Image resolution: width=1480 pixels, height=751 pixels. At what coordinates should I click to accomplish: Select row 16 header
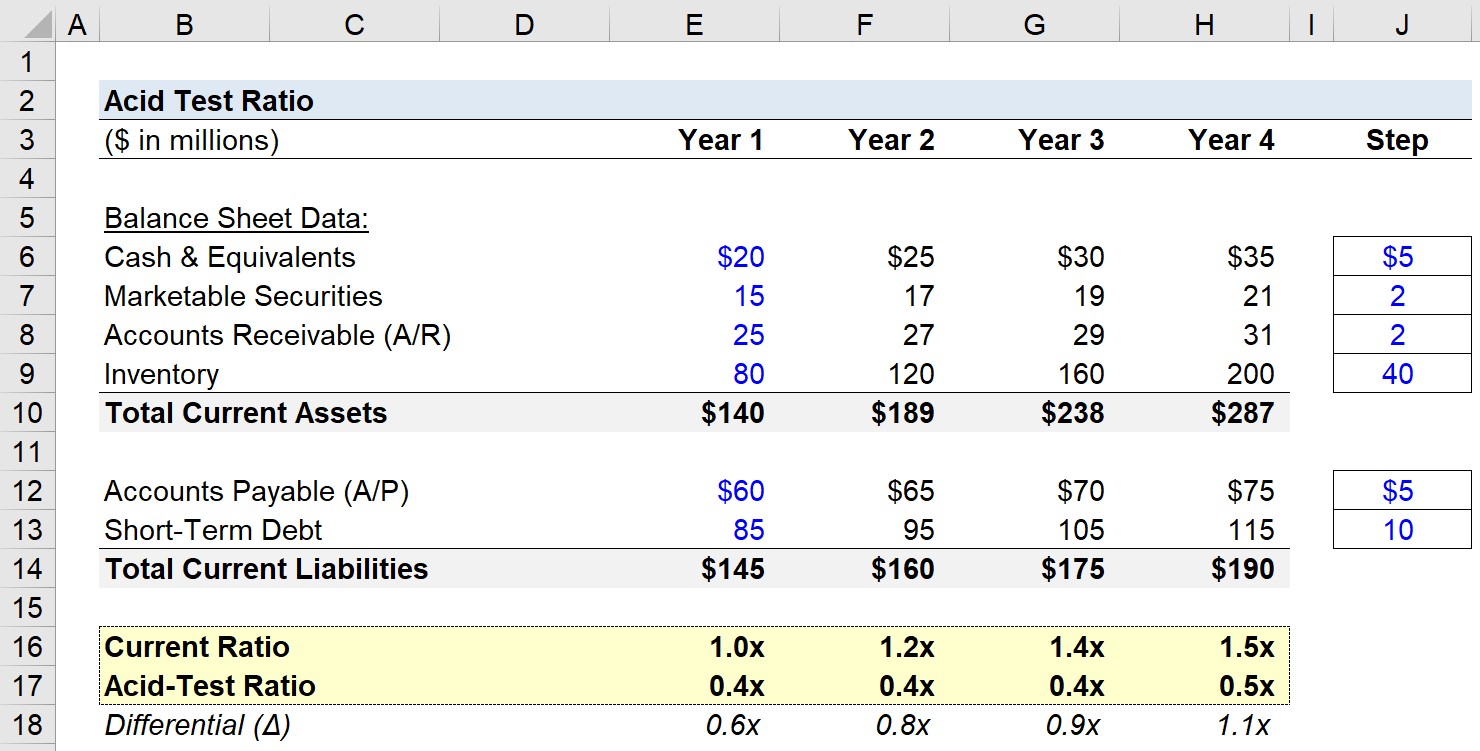(27, 647)
